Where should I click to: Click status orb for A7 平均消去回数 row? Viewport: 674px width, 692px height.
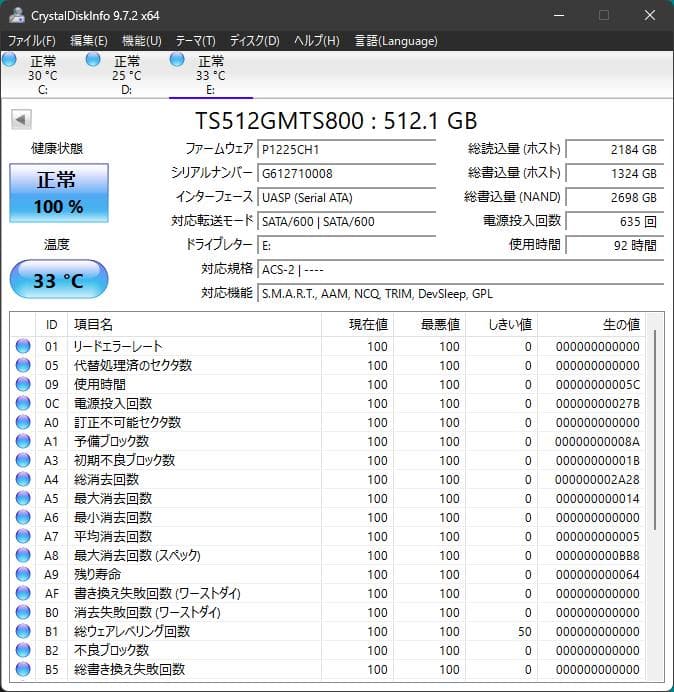coord(23,536)
